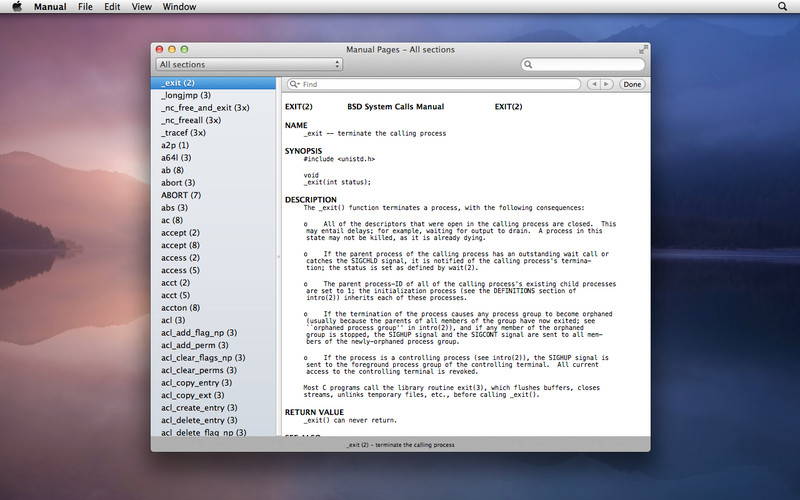800x500 pixels.
Task: Select abort (3) in the list
Action: tap(213, 183)
